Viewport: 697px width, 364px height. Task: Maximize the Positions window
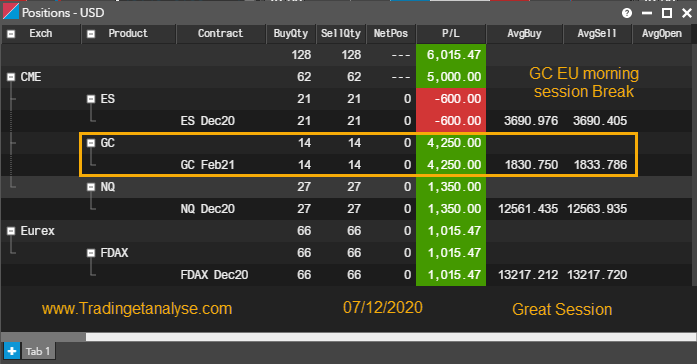(667, 13)
